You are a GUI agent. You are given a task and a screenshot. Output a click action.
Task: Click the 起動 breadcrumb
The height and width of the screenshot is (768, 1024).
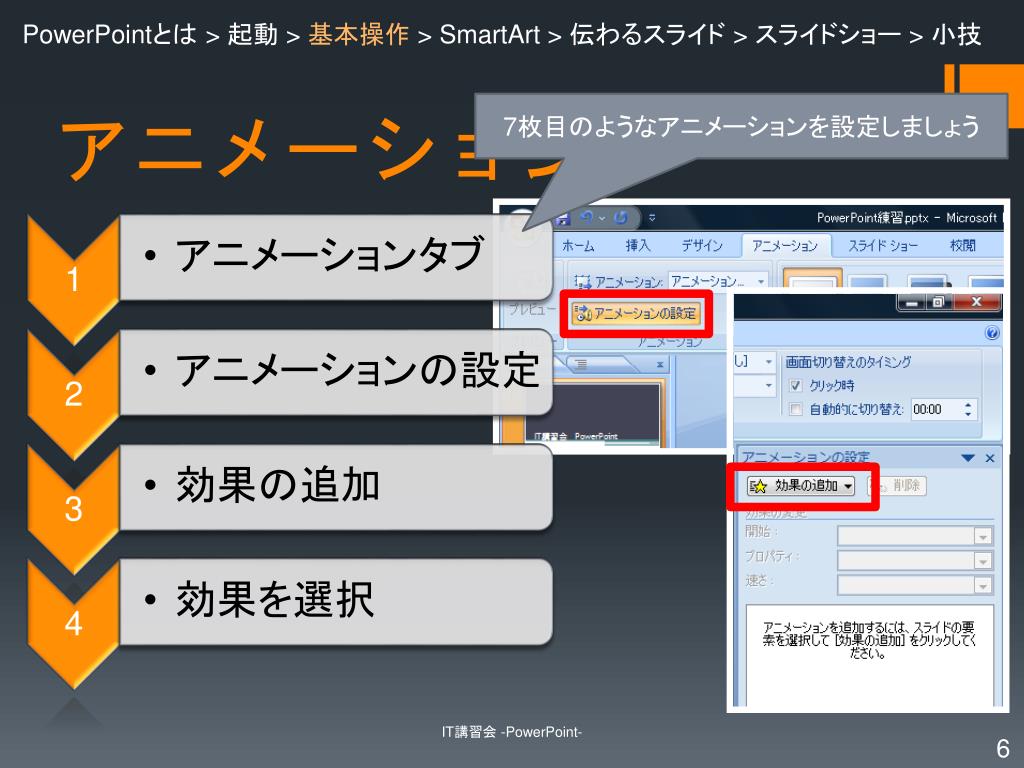[253, 34]
